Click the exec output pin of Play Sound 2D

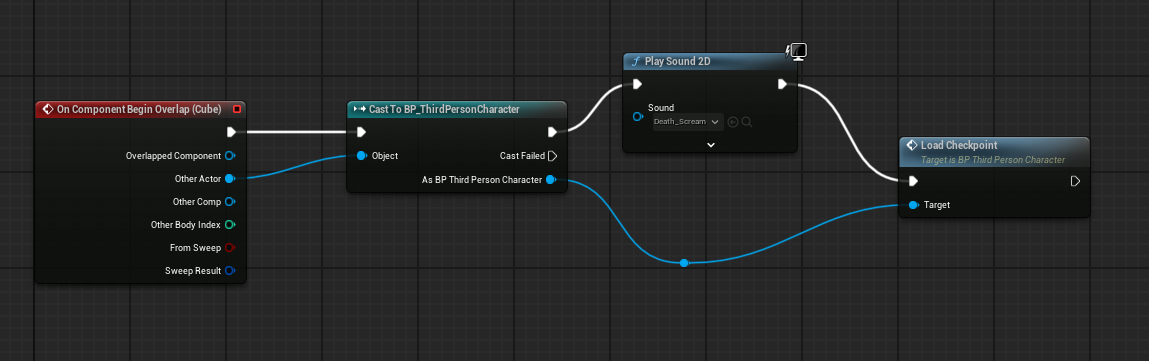pyautogui.click(x=783, y=84)
